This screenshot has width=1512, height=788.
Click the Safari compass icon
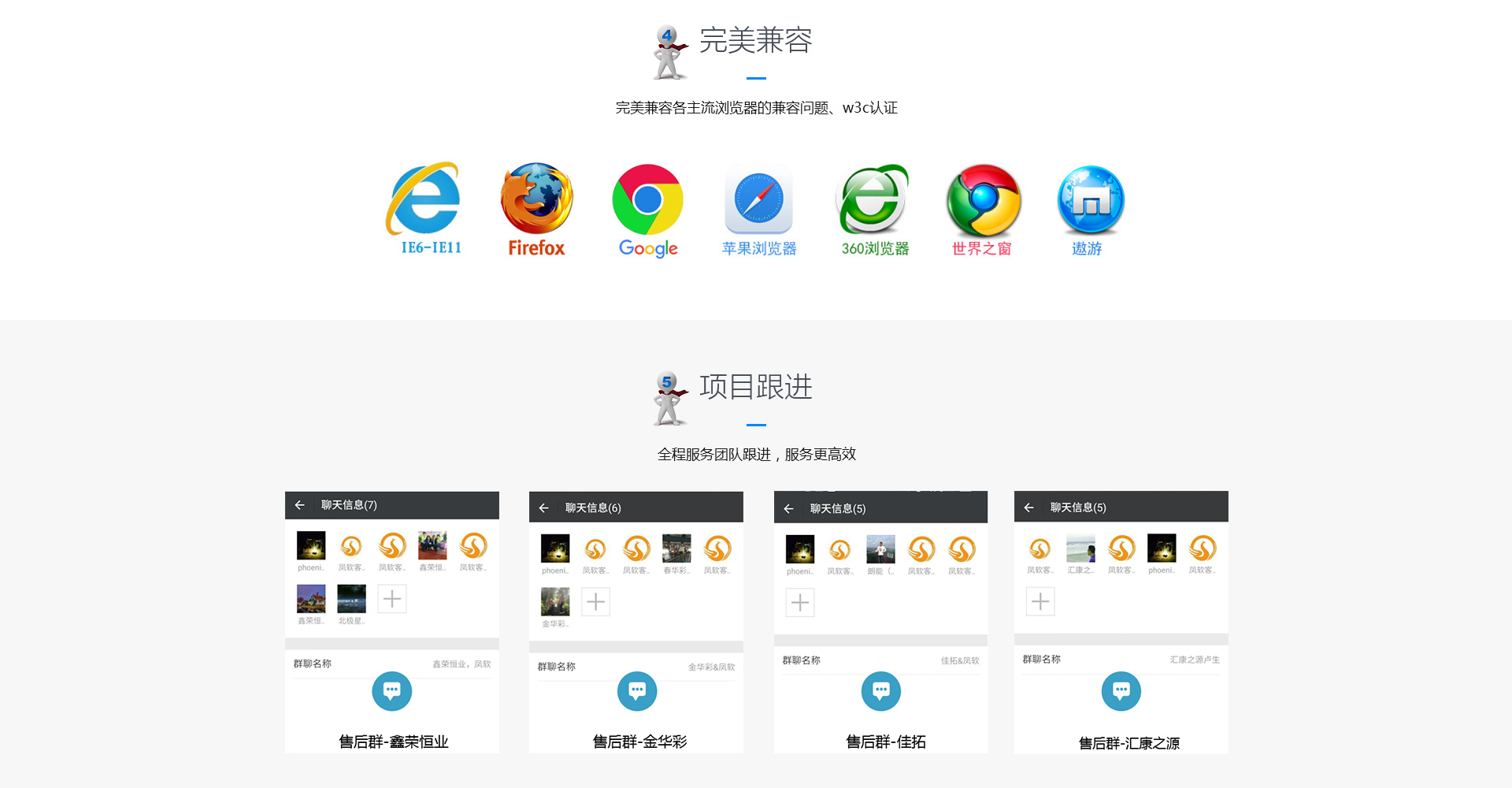[x=758, y=199]
